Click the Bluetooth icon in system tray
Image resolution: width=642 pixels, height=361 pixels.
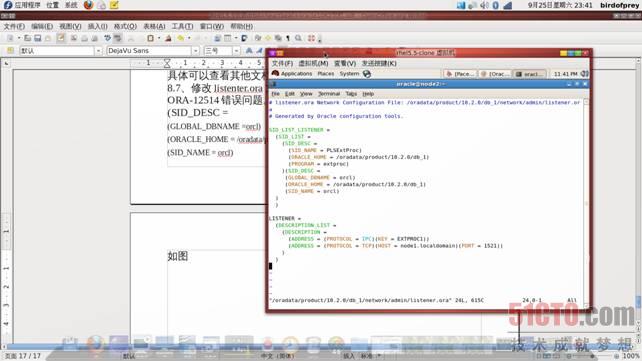tap(495, 5)
